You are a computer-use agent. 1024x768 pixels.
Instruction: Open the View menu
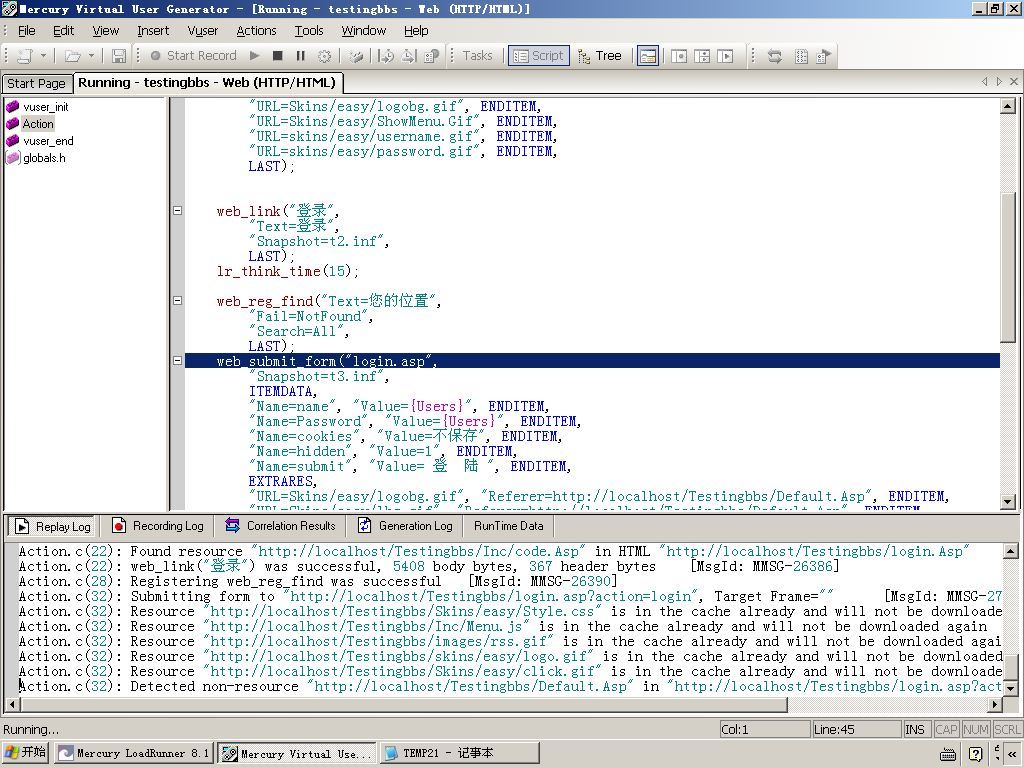(x=105, y=31)
